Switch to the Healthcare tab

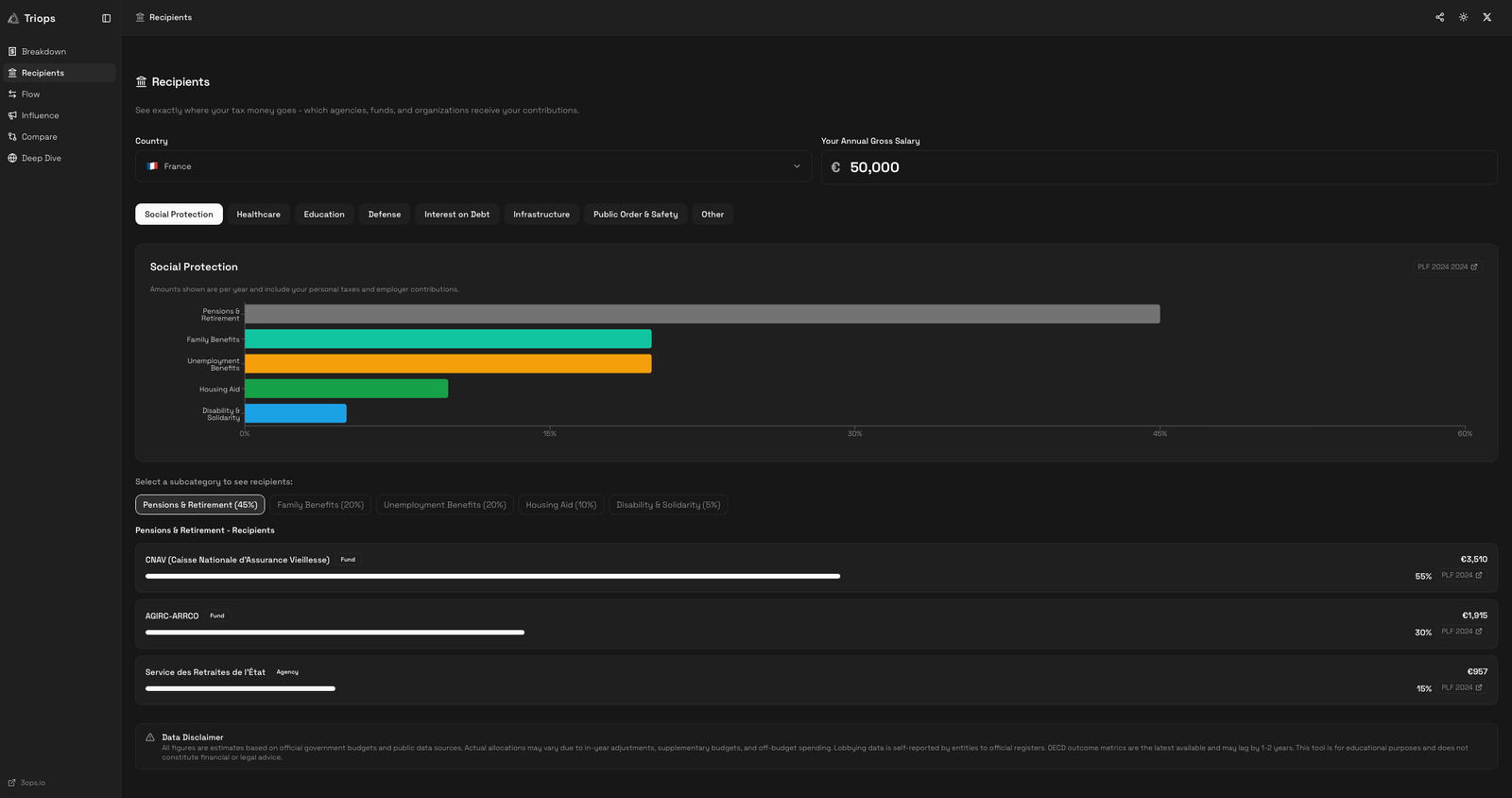tap(258, 215)
